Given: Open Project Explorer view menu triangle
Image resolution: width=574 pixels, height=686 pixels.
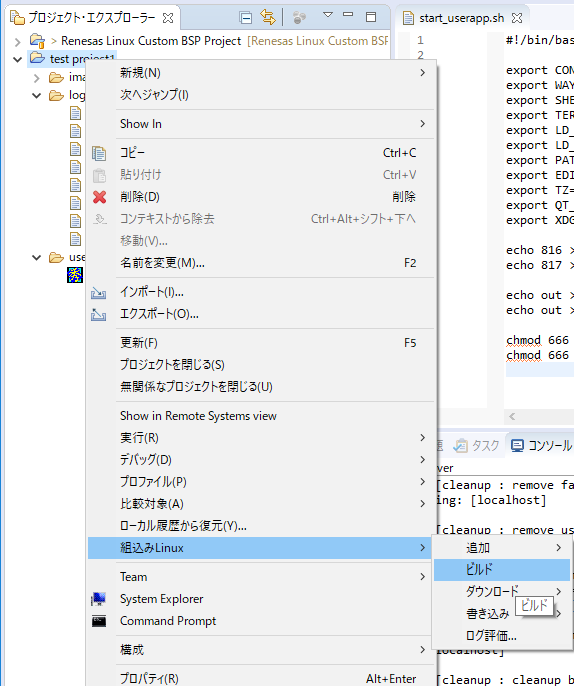Looking at the screenshot, I should pos(328,15).
